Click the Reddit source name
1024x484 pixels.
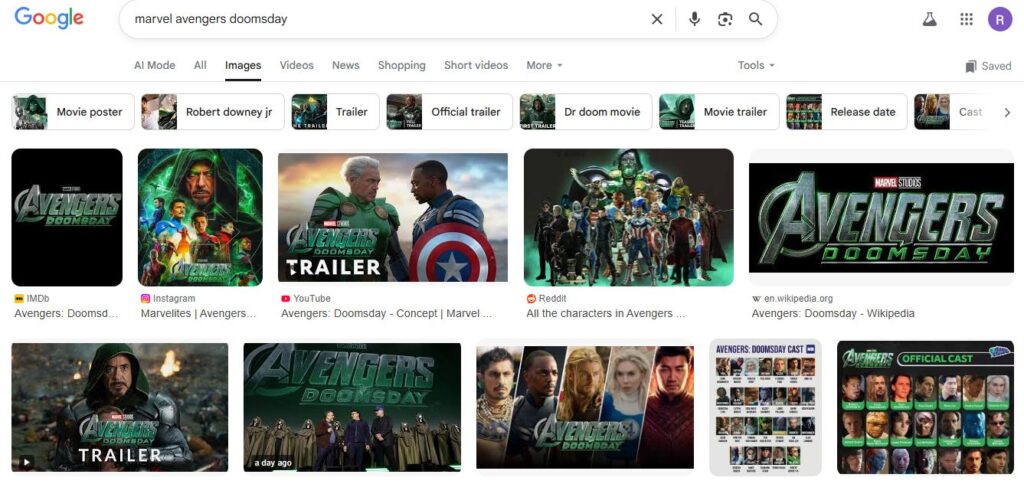click(552, 298)
